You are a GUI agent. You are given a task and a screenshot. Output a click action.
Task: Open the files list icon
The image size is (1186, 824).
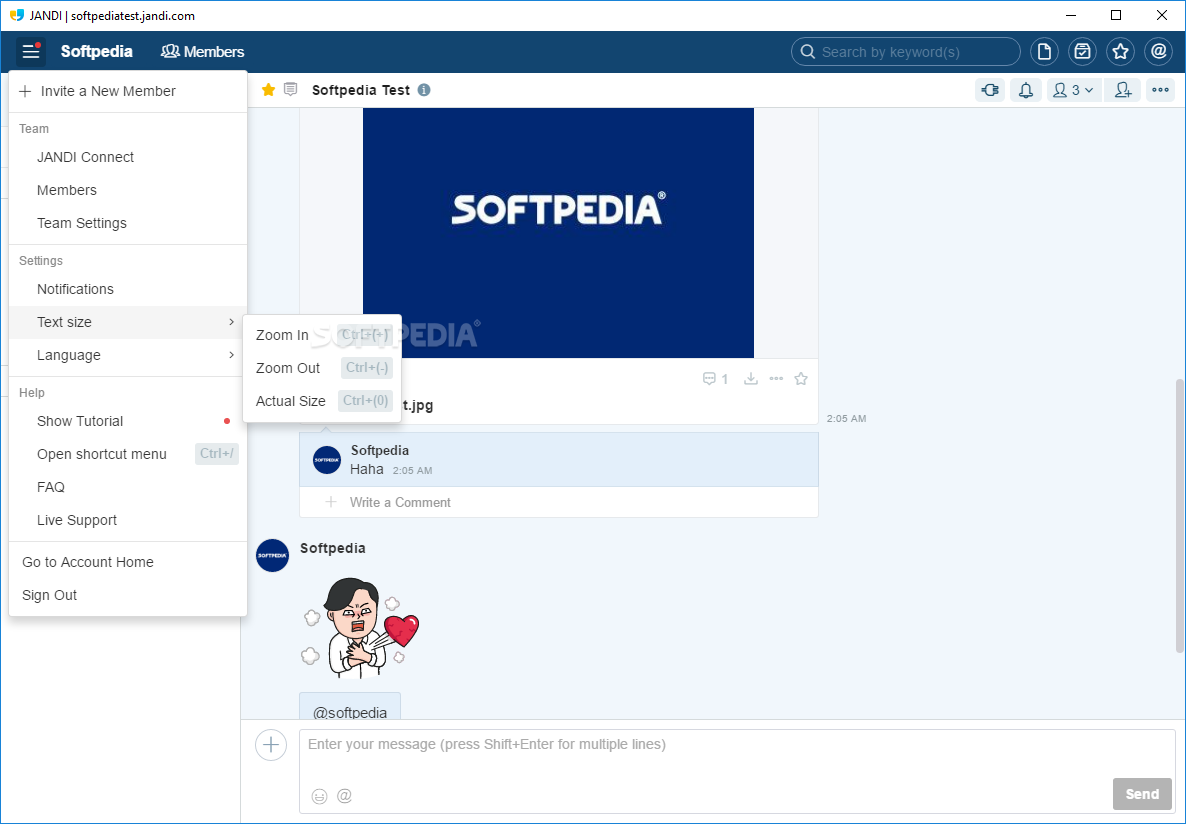click(1045, 51)
